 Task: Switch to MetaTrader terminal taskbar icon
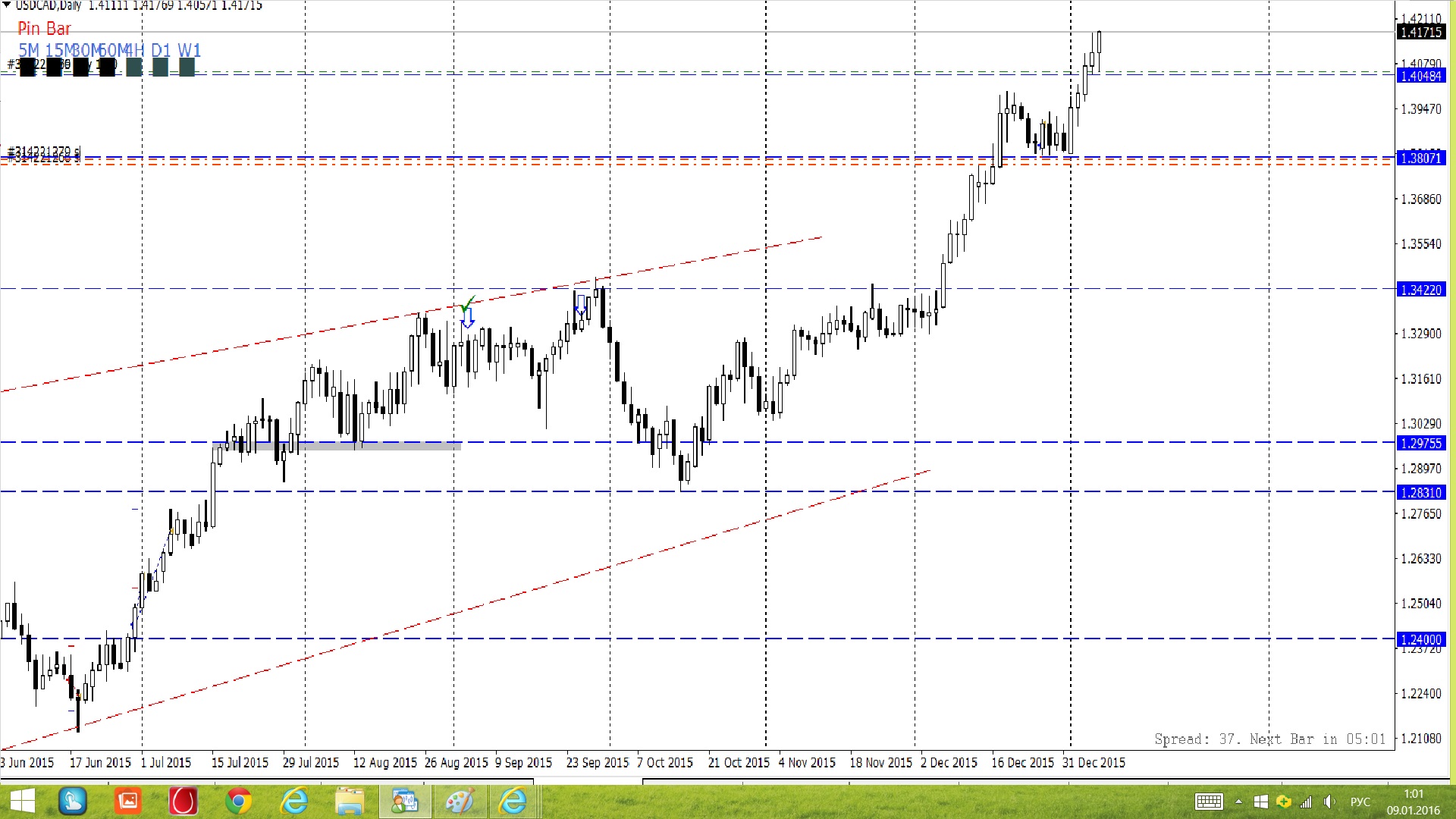[x=404, y=802]
